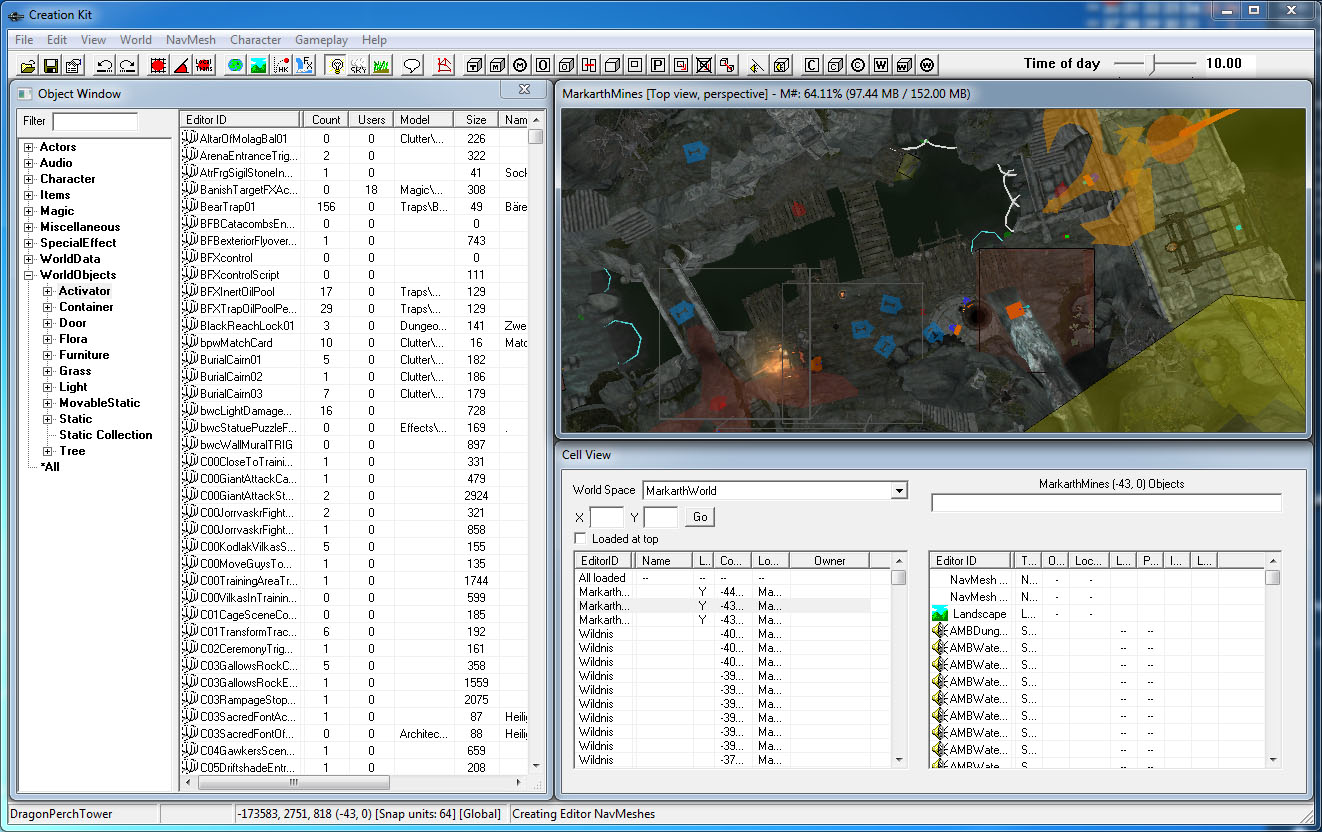This screenshot has width=1322, height=832.
Task: Expand the Actors tree category
Action: coord(29,147)
